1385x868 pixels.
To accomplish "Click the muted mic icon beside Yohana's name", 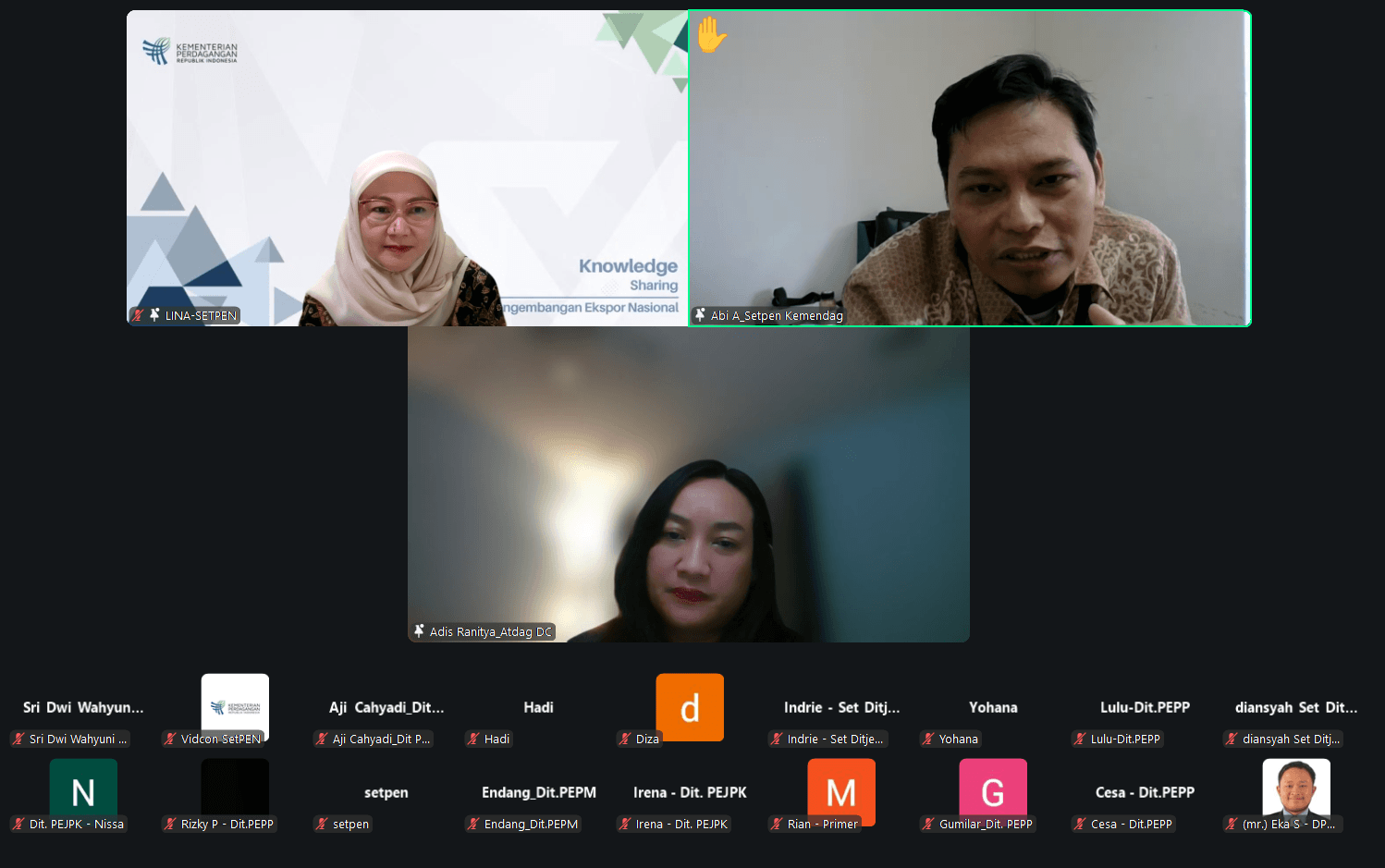I will pyautogui.click(x=928, y=739).
